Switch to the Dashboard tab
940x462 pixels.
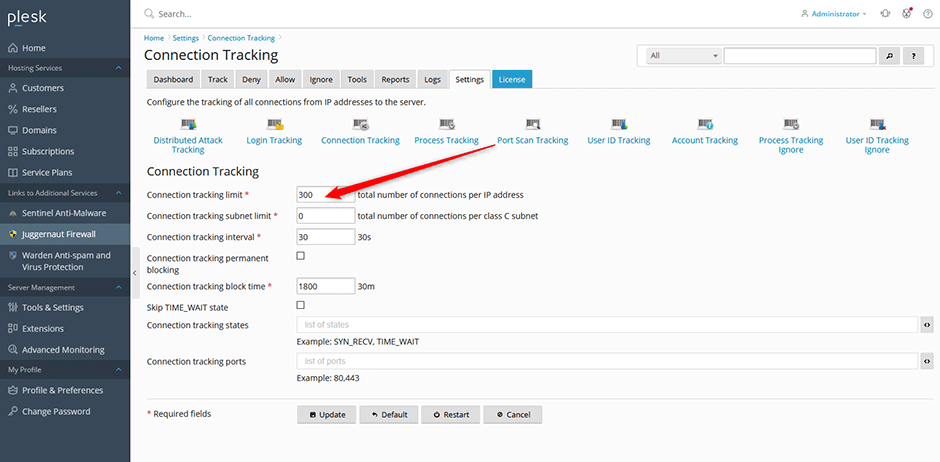coord(173,79)
